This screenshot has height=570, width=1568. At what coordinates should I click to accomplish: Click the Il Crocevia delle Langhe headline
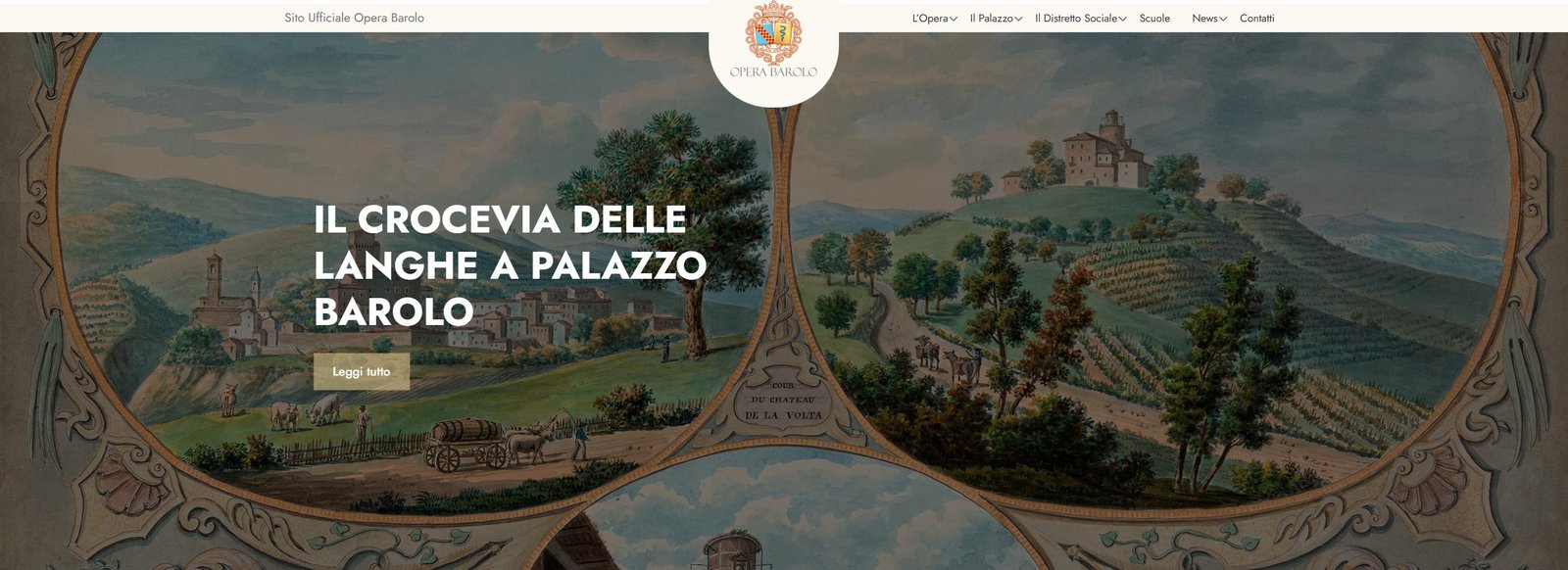[510, 265]
